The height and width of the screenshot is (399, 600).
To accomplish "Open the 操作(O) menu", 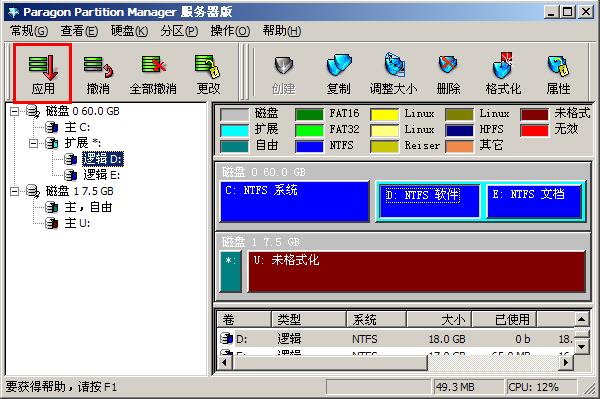I will coord(230,31).
